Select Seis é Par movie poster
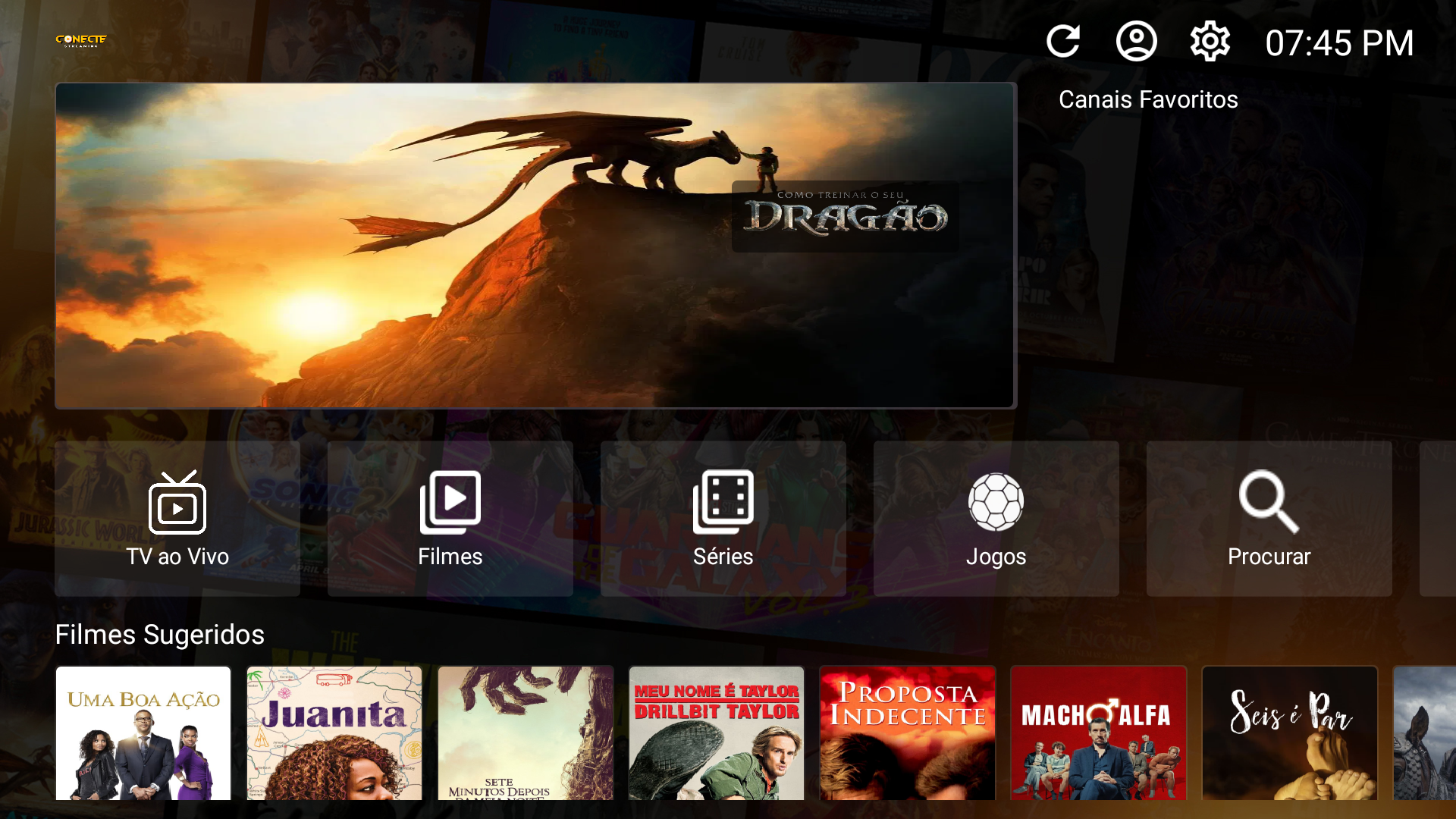The image size is (1456, 819). tap(1290, 733)
